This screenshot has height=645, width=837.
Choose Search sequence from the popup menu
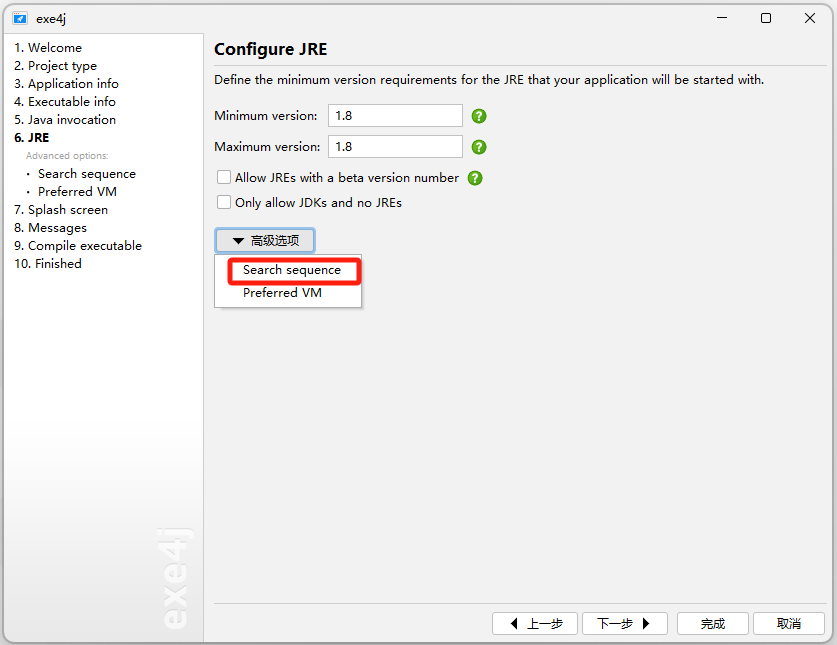click(291, 270)
